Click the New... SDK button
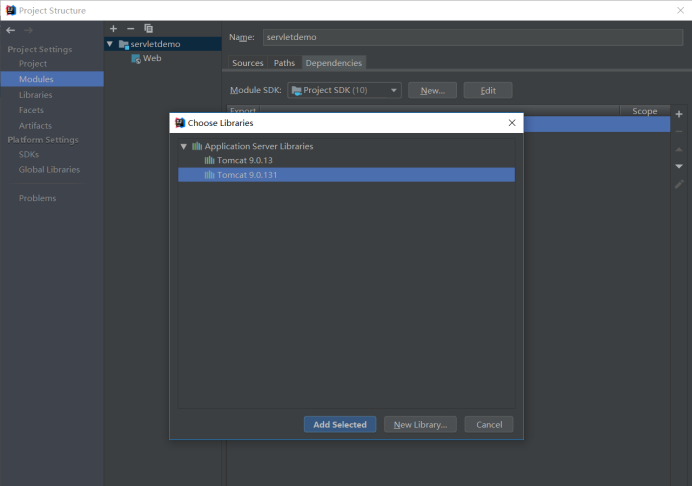 [432, 90]
